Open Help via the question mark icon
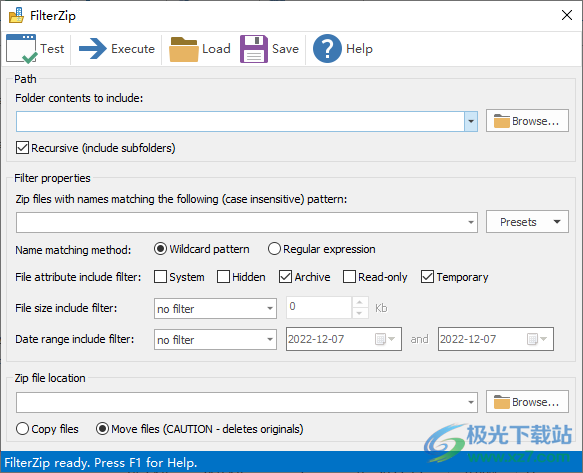This screenshot has height=473, width=583. click(327, 49)
